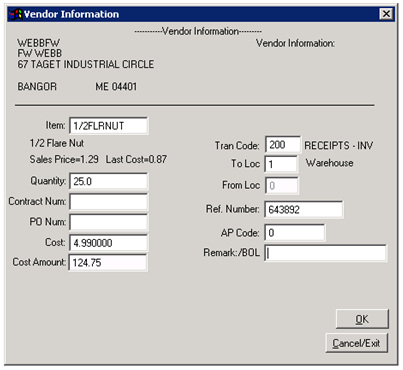Click the Item: label
Viewport: 403px width, 370px height.
click(x=56, y=125)
